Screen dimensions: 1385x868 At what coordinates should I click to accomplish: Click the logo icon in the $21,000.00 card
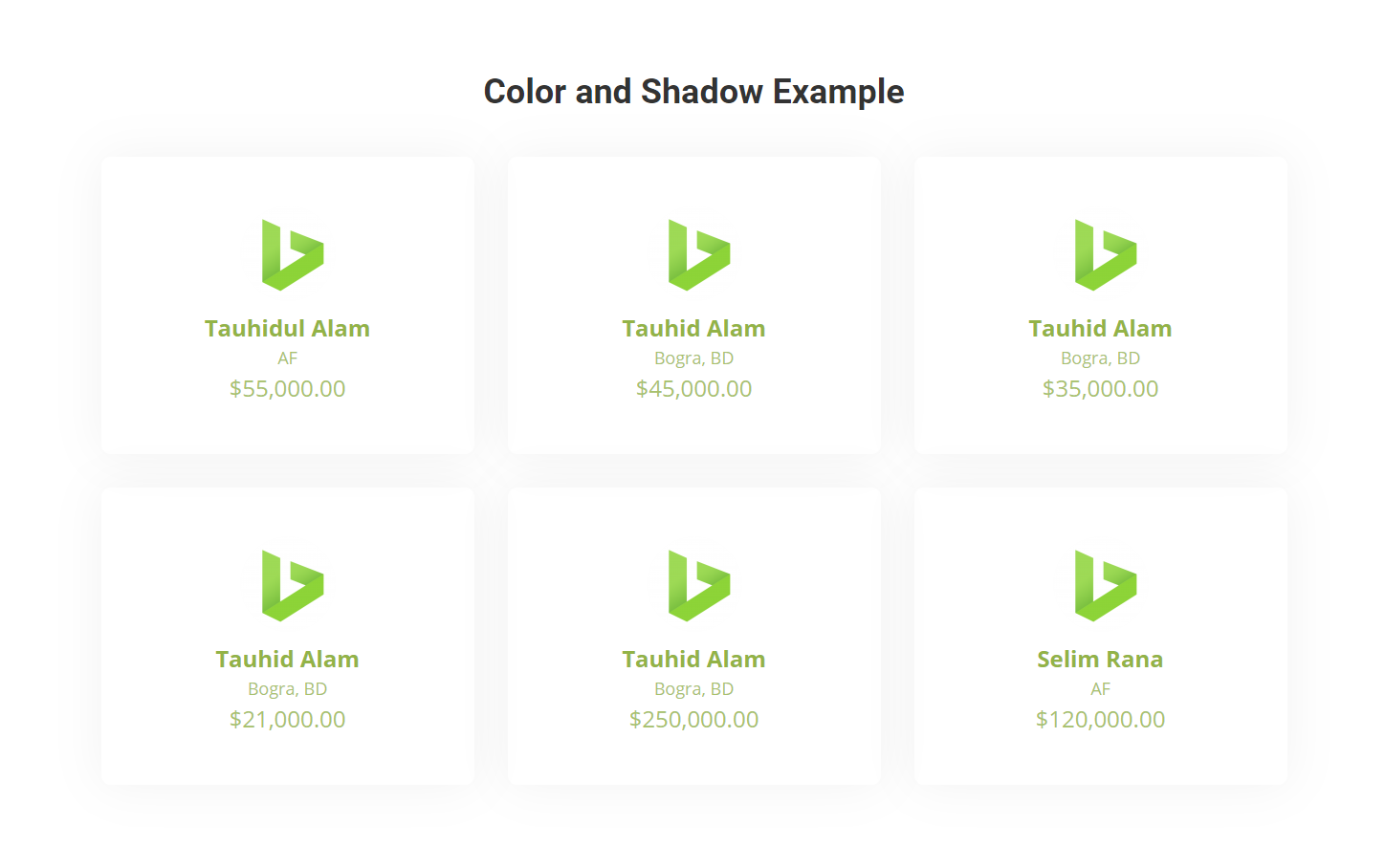(292, 586)
